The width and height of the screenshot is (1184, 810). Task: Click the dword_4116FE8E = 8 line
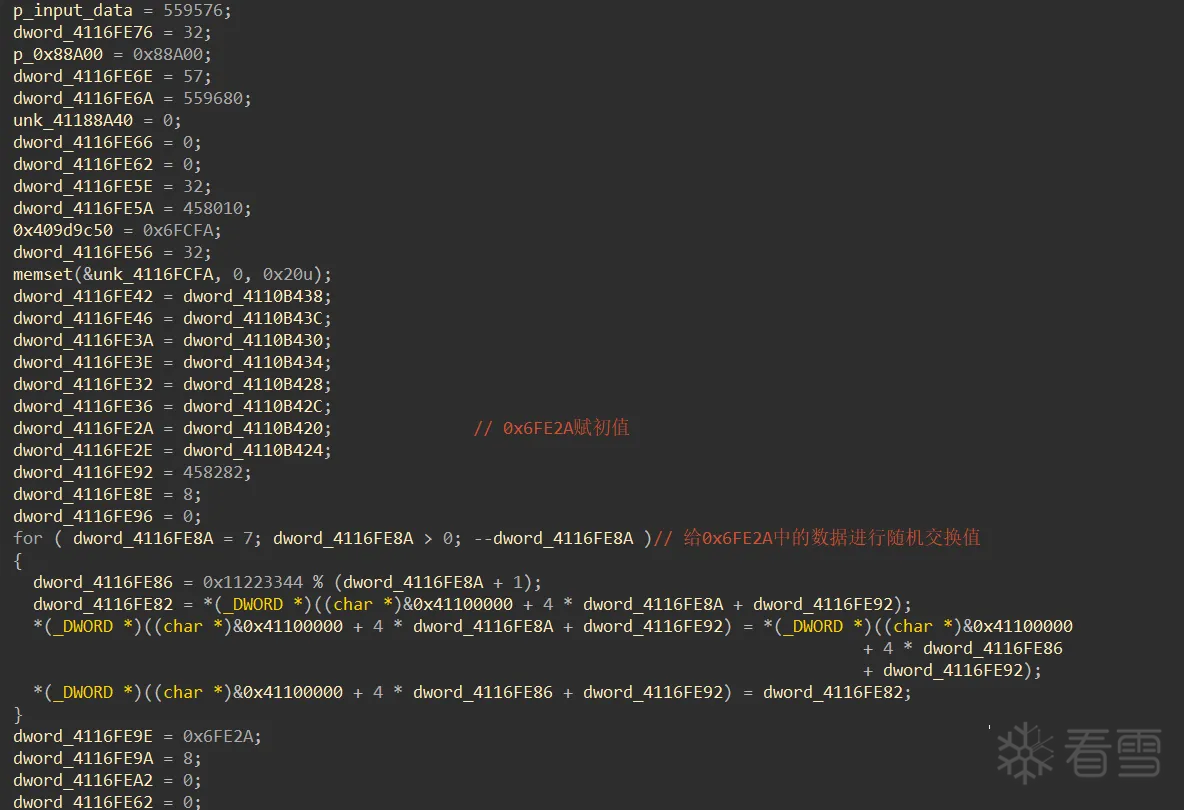tap(107, 494)
